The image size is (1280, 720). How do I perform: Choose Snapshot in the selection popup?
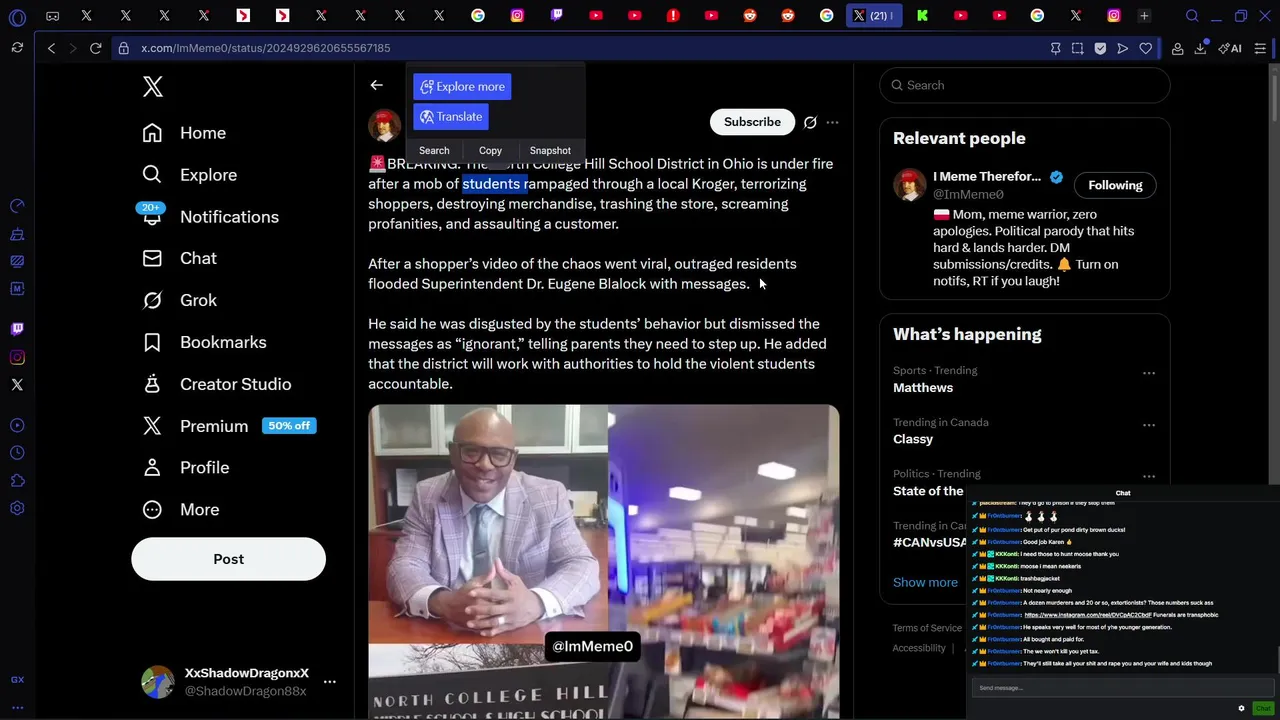550,151
